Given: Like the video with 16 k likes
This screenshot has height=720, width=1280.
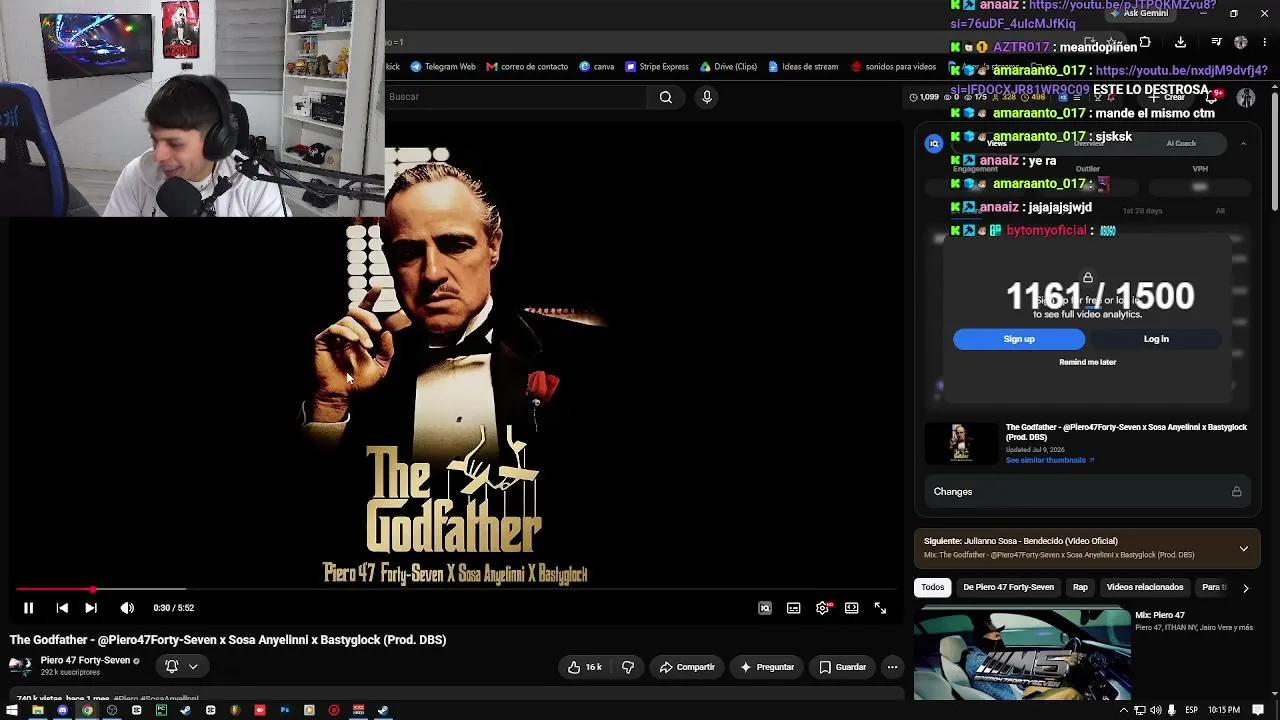Looking at the screenshot, I should click(585, 667).
